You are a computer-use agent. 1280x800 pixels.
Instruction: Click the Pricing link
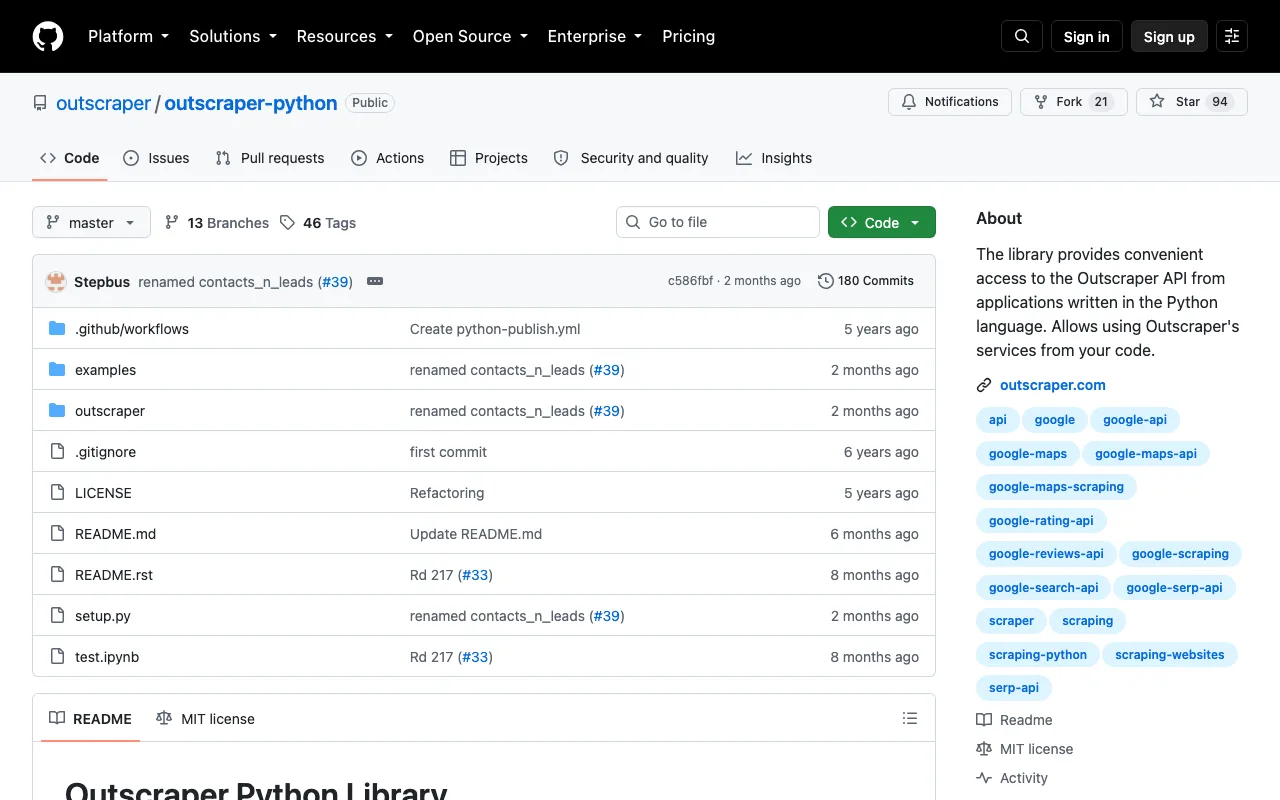pos(689,36)
